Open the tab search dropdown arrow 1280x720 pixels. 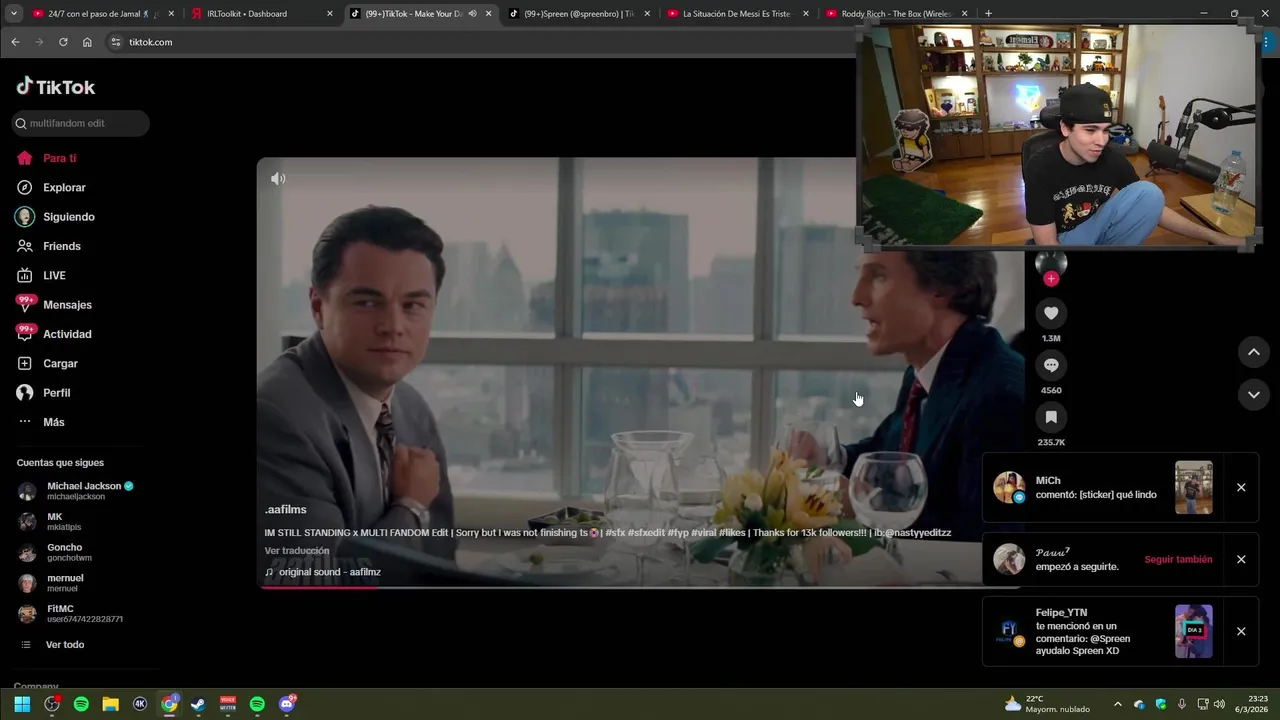(14, 14)
